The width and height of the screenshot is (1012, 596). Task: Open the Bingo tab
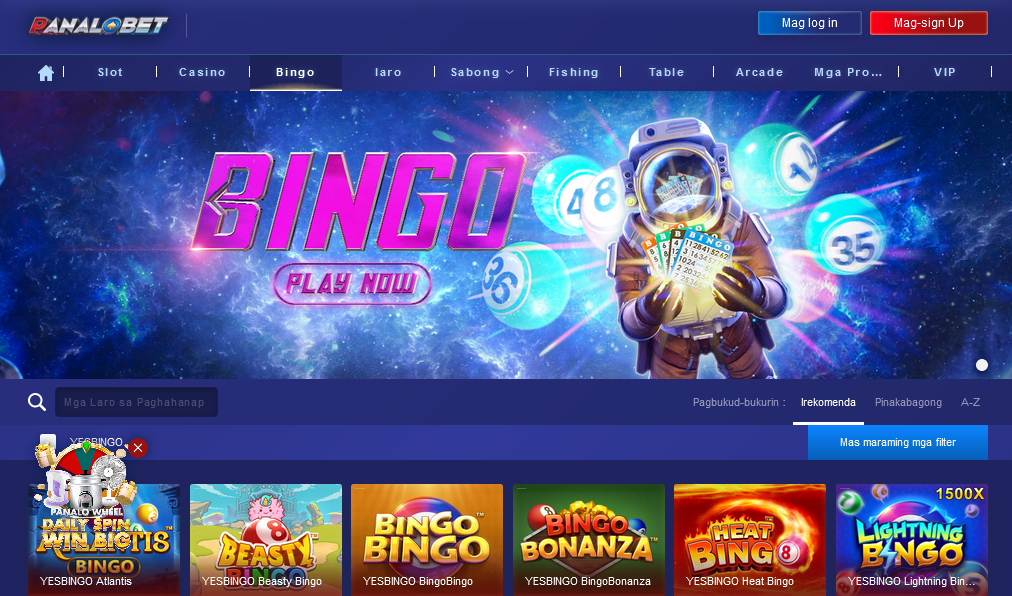pyautogui.click(x=296, y=72)
